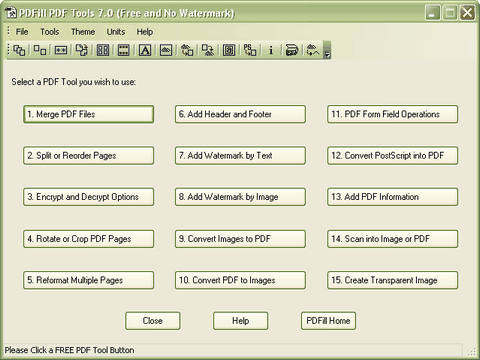Click the Encrypt and Decrypt toolbar icon

point(61,50)
